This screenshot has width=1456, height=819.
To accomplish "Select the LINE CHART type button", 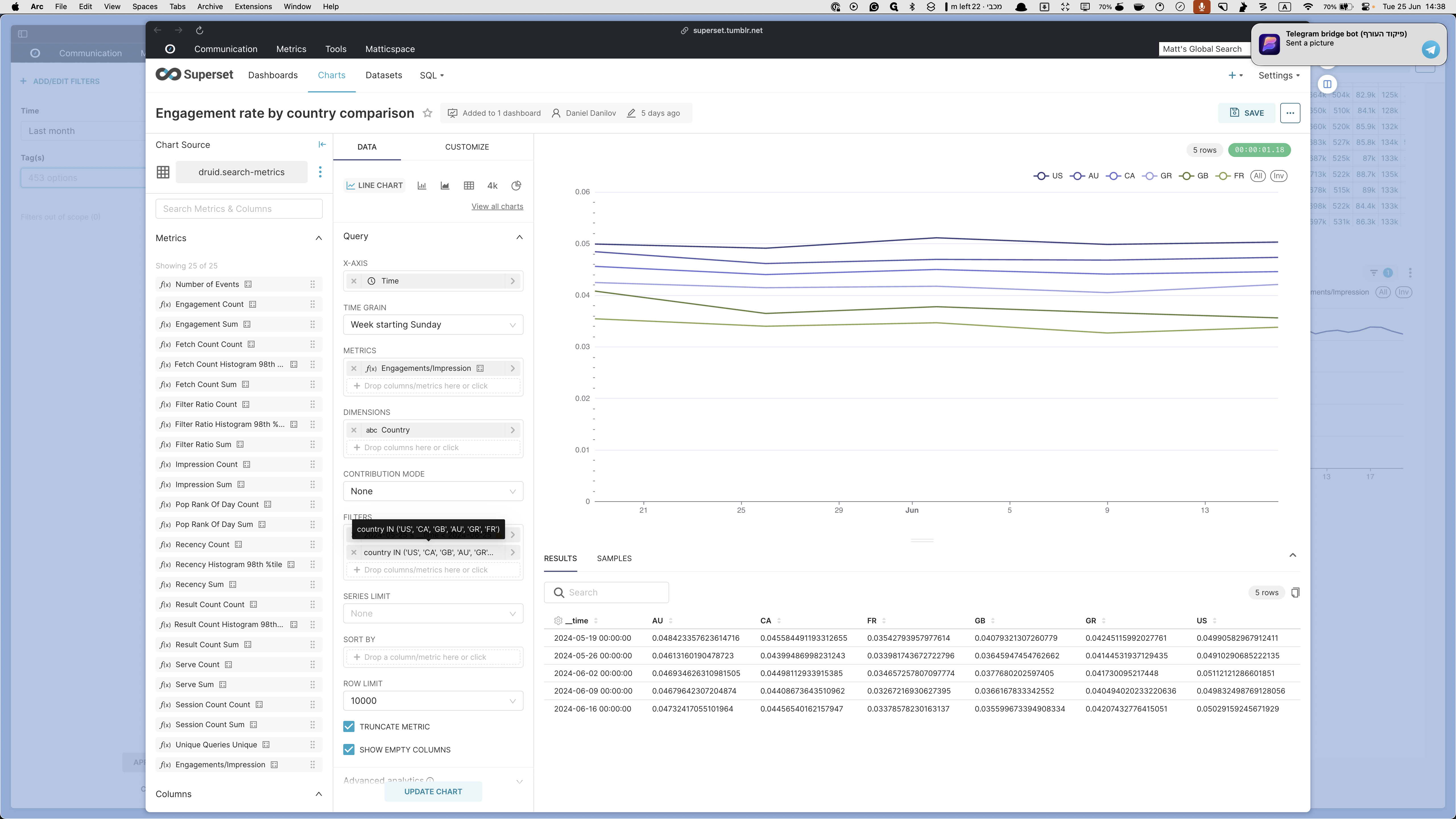I will 374,185.
